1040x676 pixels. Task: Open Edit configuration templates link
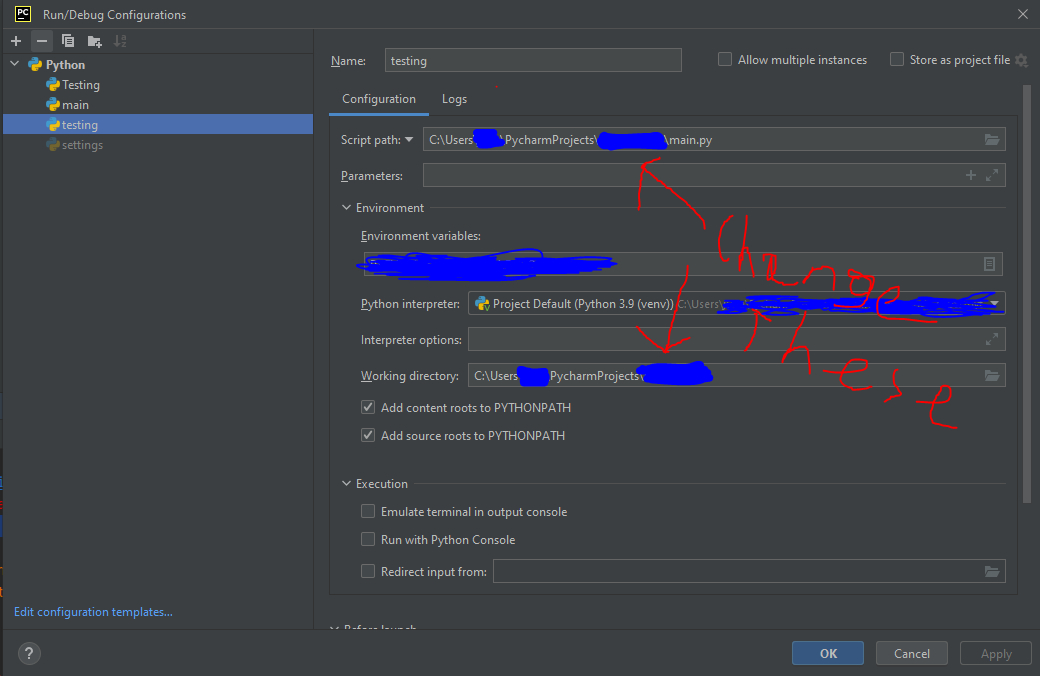point(93,612)
